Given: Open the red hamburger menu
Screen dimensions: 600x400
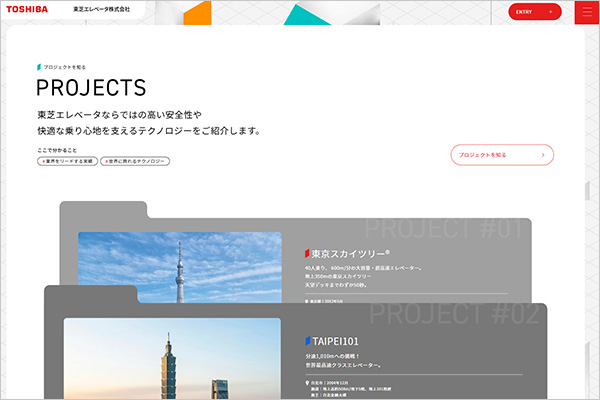Looking at the screenshot, I should (587, 12).
